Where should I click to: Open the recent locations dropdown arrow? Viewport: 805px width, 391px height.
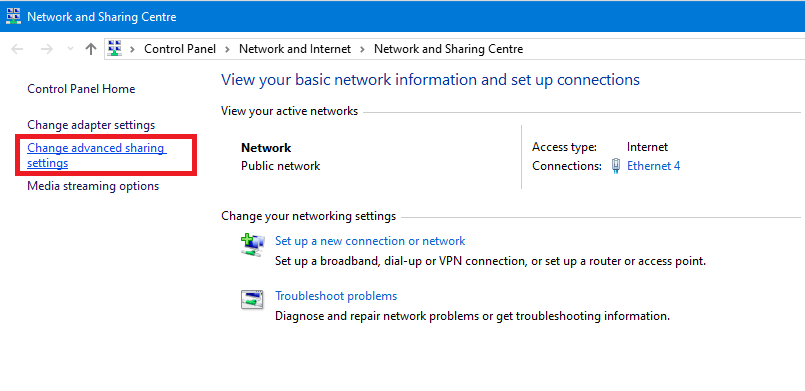[x=70, y=49]
